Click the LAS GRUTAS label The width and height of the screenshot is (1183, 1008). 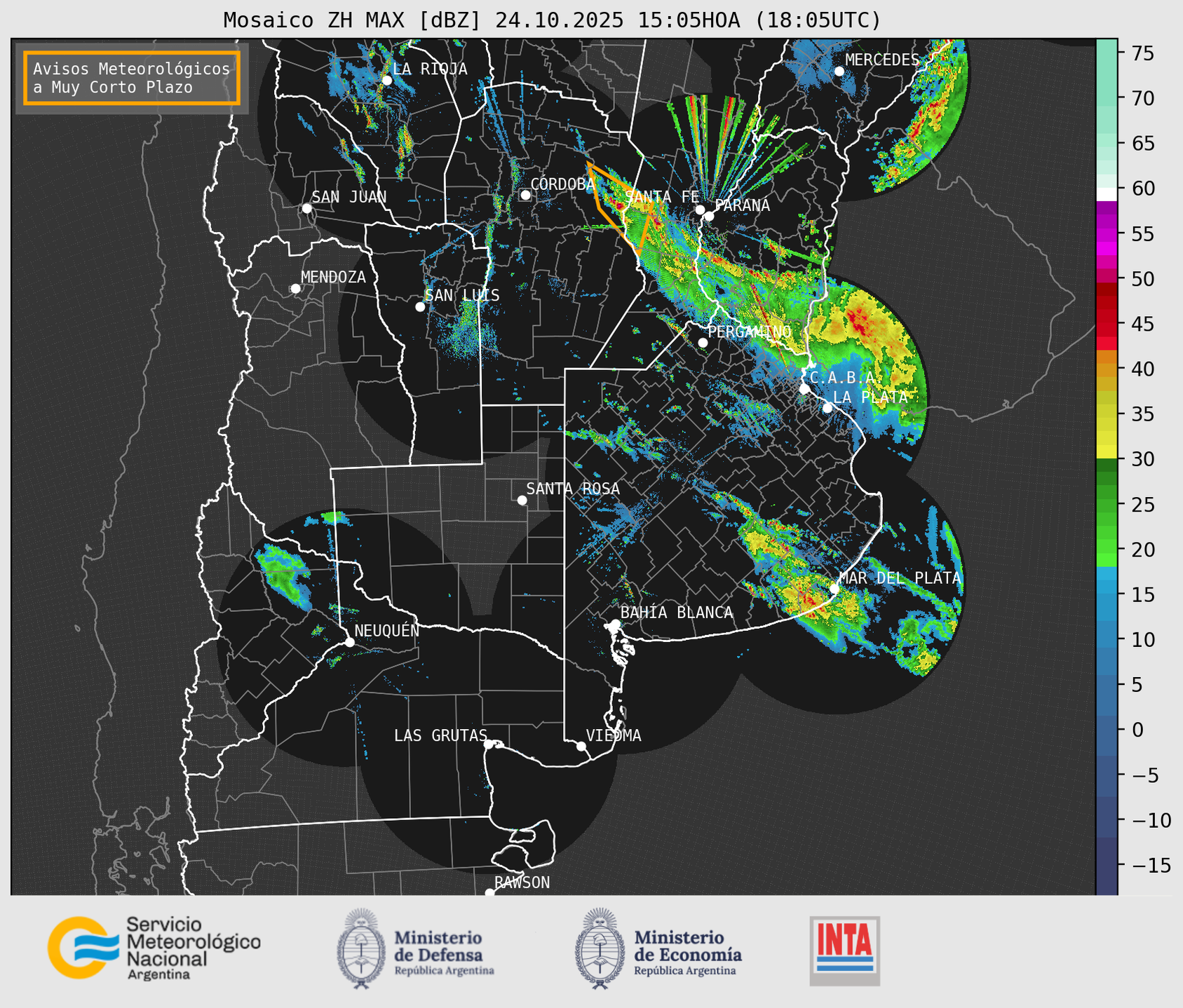pos(440,735)
